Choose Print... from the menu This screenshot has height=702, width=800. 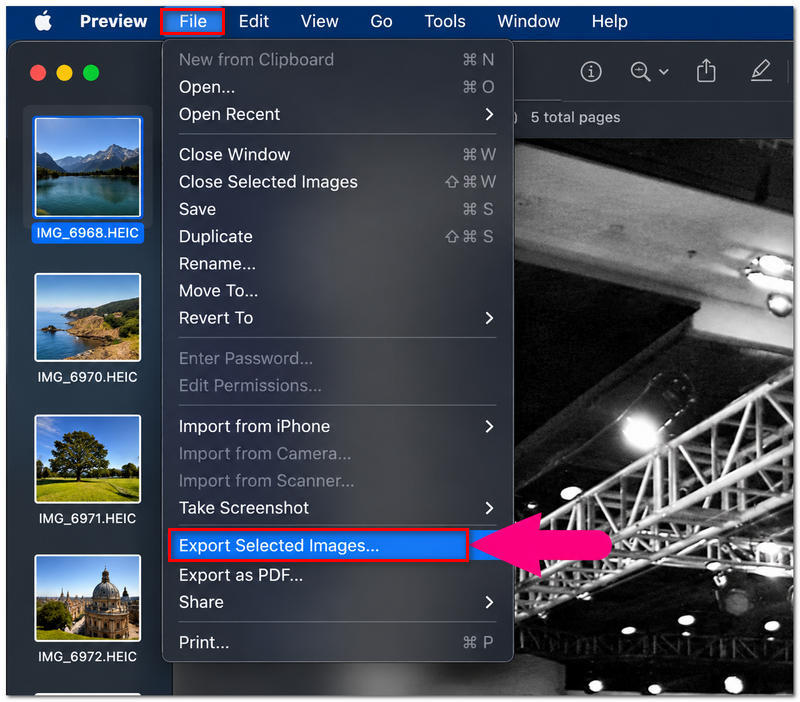point(337,643)
